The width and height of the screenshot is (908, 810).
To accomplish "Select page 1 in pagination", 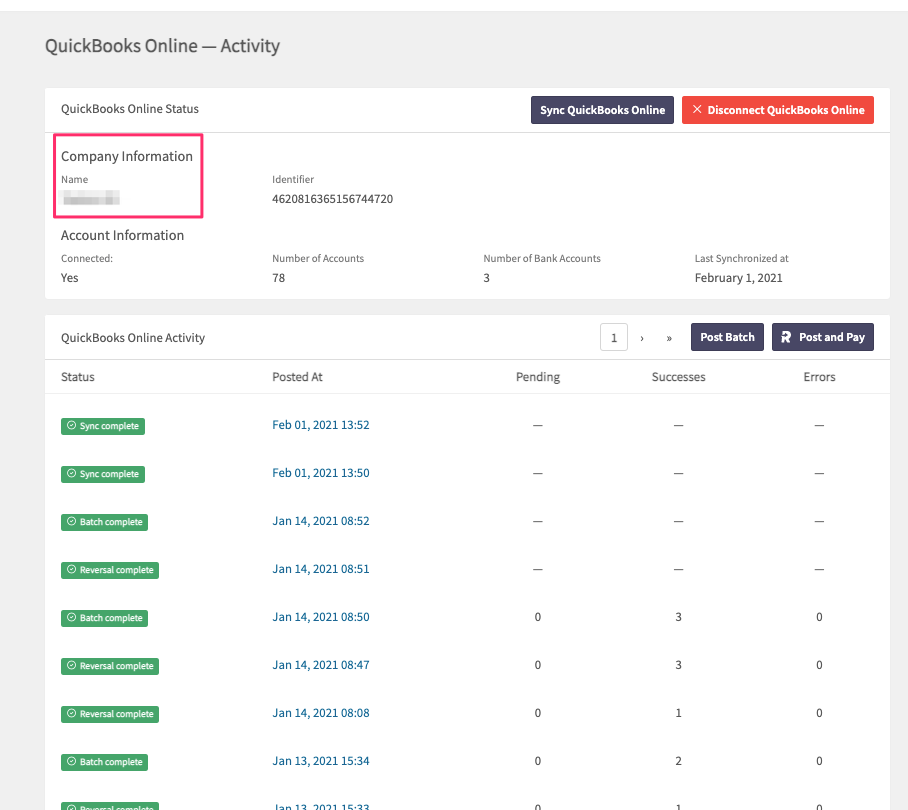I will coord(614,337).
